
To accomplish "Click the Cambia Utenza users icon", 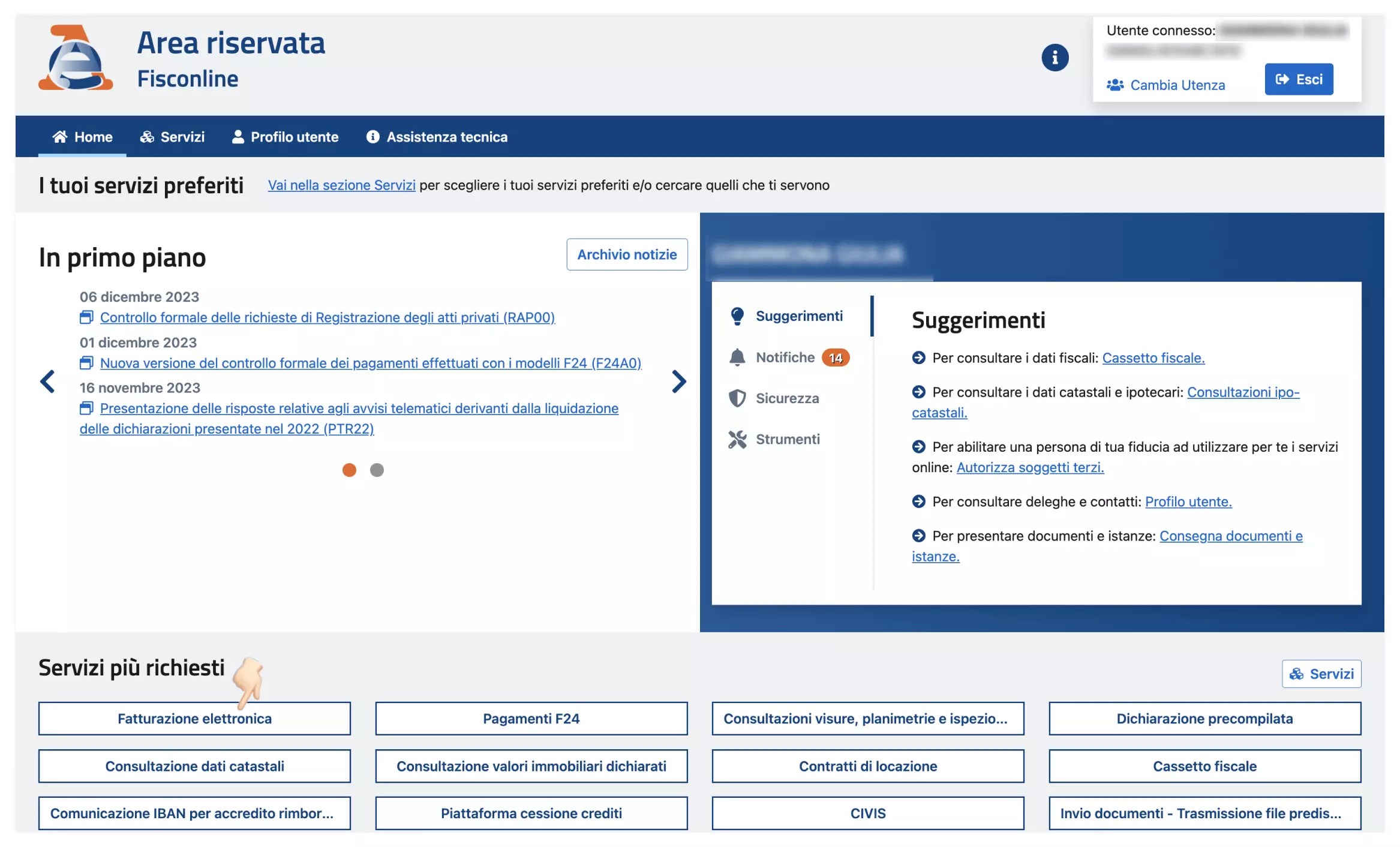I will 1114,85.
